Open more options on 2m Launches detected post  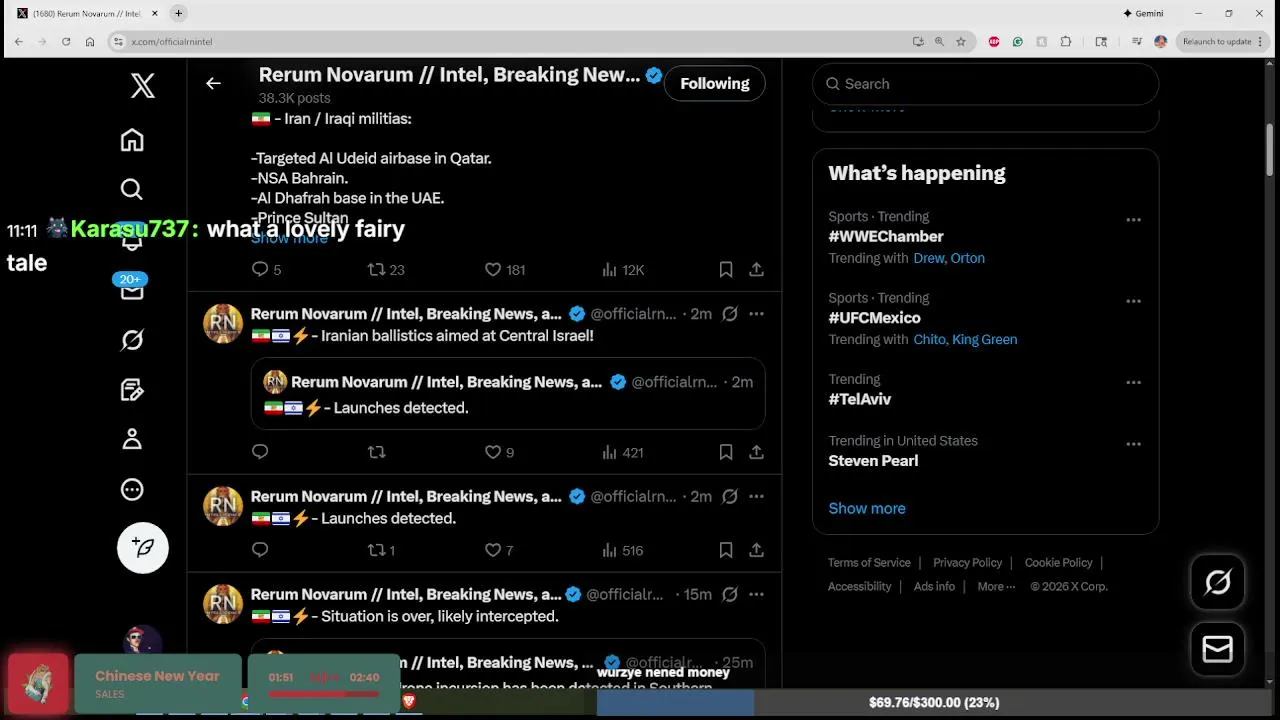coord(757,497)
